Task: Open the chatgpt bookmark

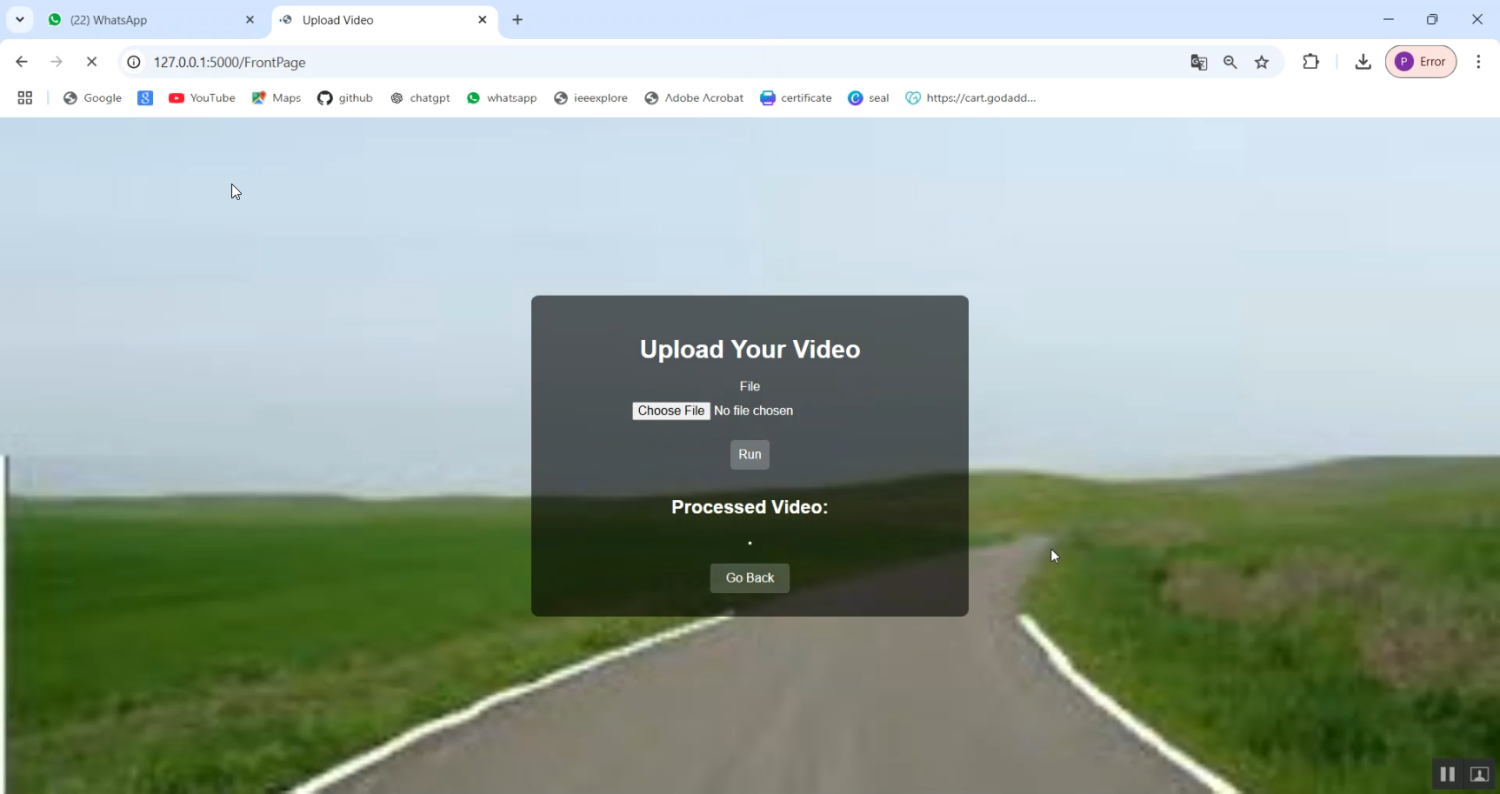Action: [x=420, y=98]
